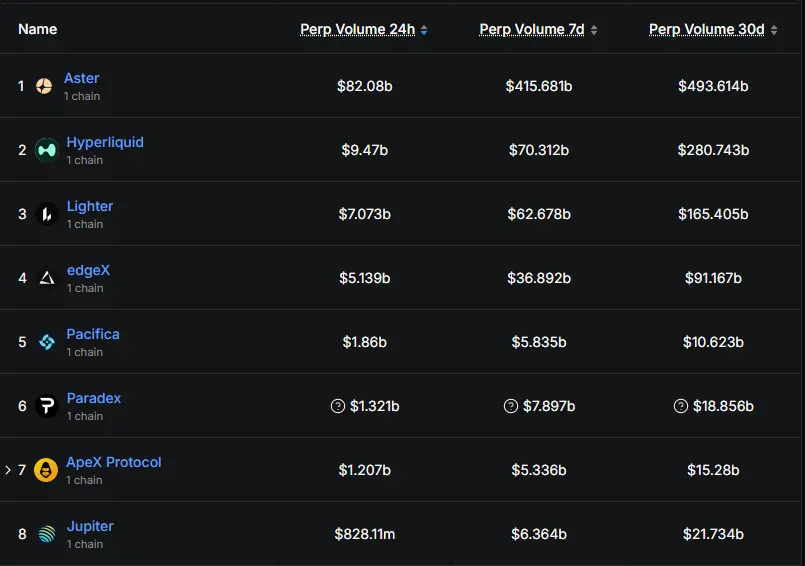Click the Hyperliquid logo icon
The height and width of the screenshot is (566, 805).
pyautogui.click(x=46, y=150)
